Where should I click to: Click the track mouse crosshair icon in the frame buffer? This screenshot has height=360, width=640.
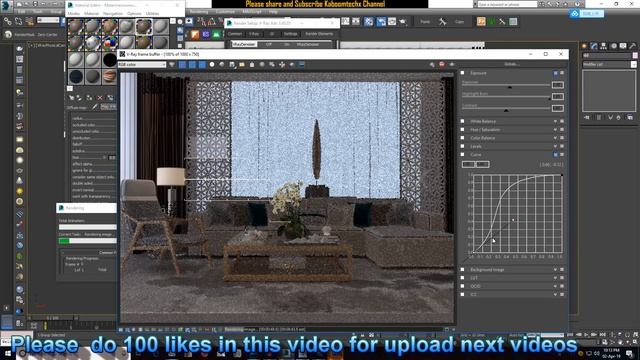(x=282, y=64)
